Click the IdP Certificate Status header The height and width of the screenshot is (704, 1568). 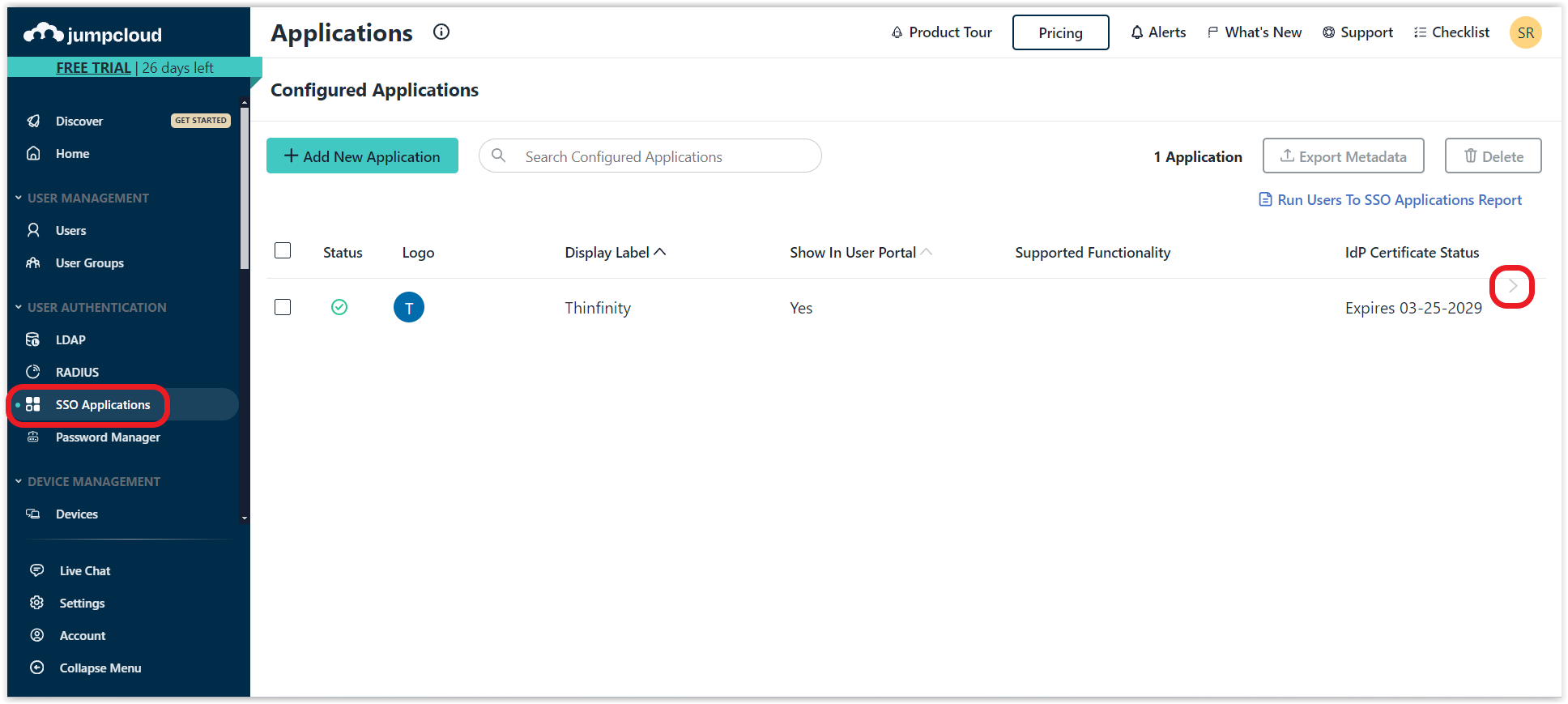pyautogui.click(x=1412, y=252)
